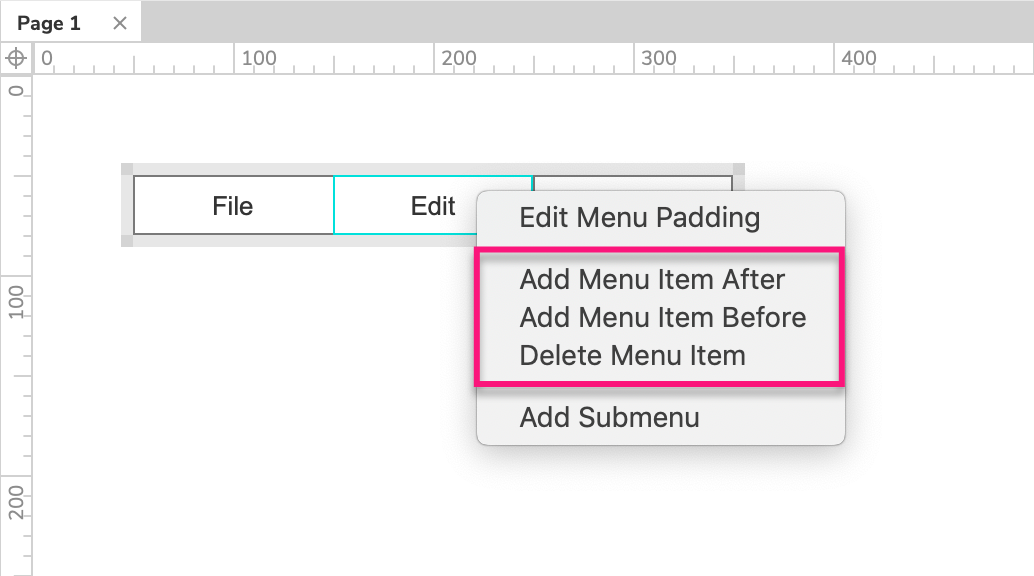Image resolution: width=1034 pixels, height=576 pixels.
Task: Click the ruler origin crosshair icon
Action: coord(16,58)
